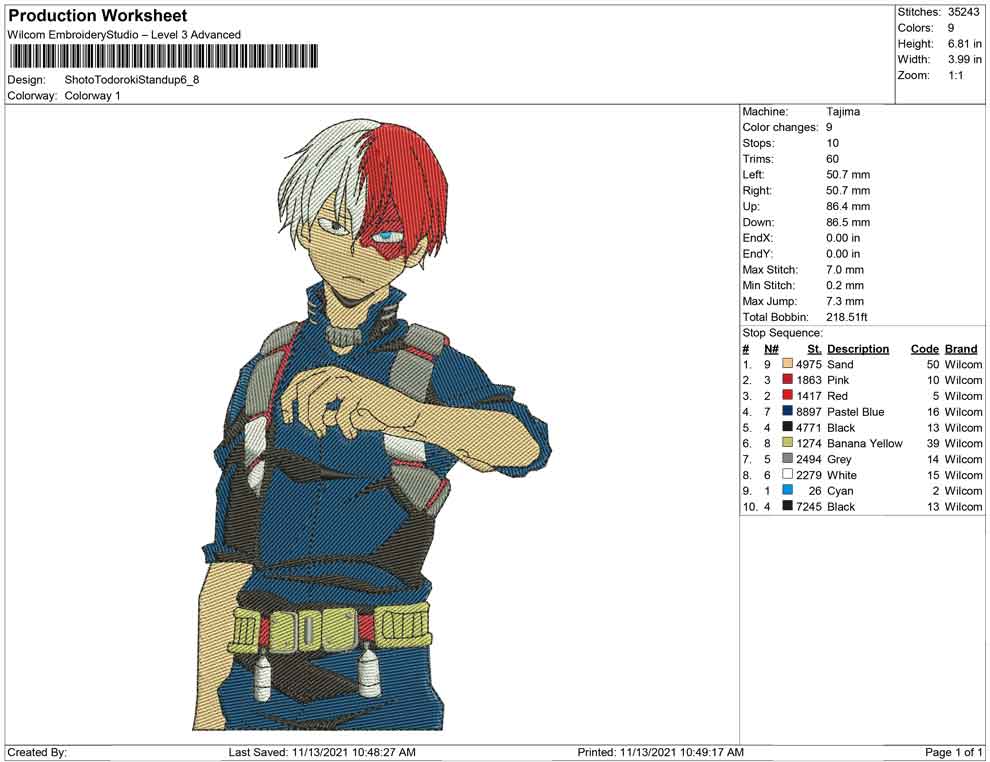The height and width of the screenshot is (762, 990).
Task: Click the Black swatch with 7245 stitches
Action: (788, 507)
